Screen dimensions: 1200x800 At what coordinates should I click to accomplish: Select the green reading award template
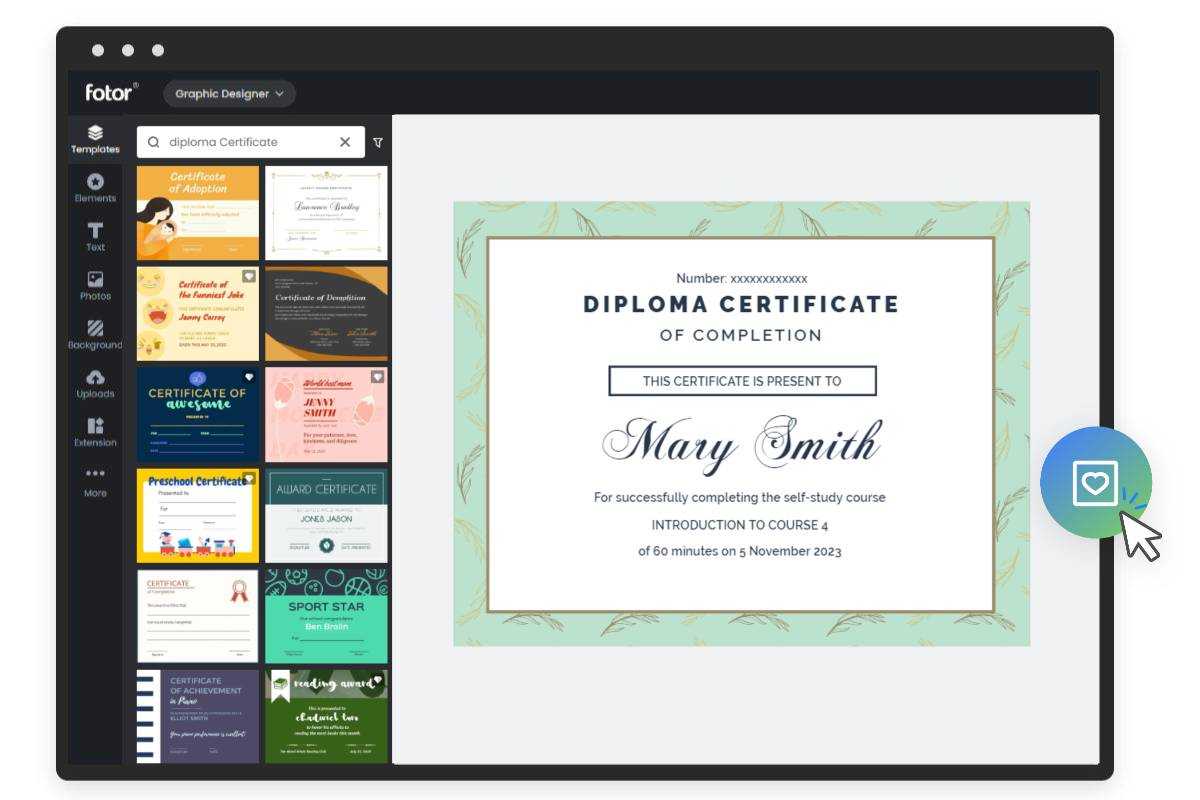[326, 716]
